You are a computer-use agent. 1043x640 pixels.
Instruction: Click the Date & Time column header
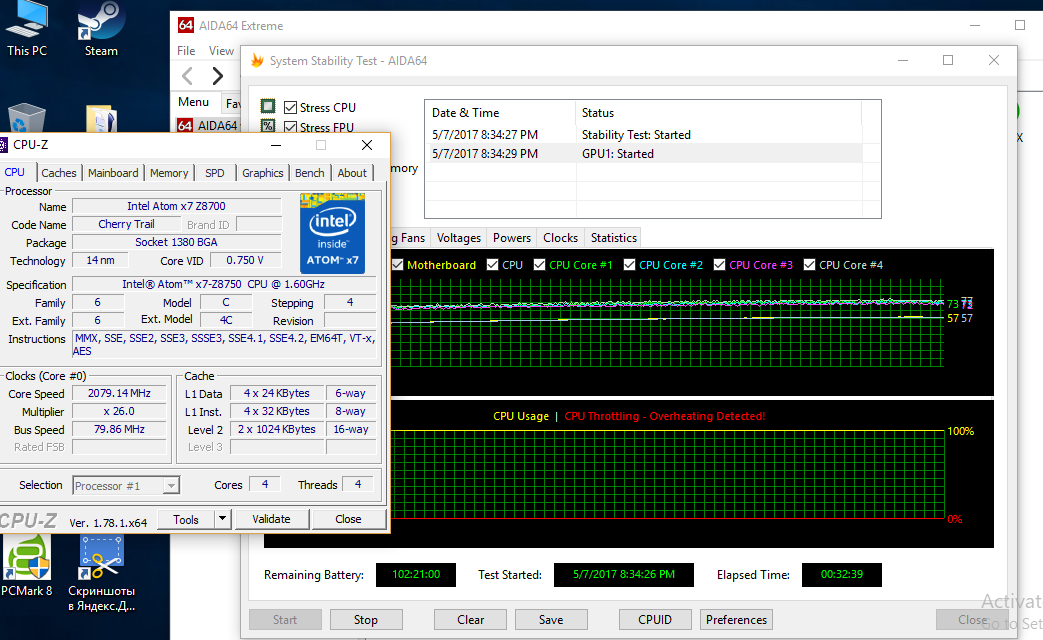click(500, 112)
